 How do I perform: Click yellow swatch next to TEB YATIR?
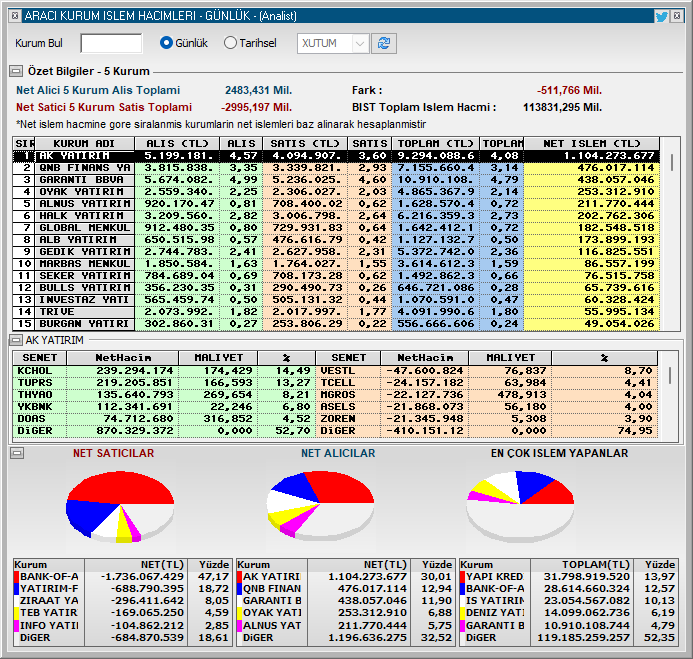coord(16,613)
